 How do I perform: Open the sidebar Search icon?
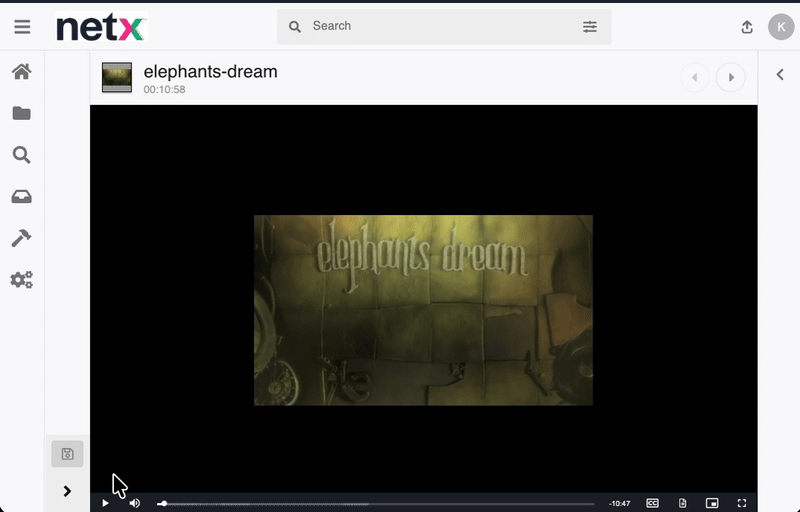(x=21, y=155)
